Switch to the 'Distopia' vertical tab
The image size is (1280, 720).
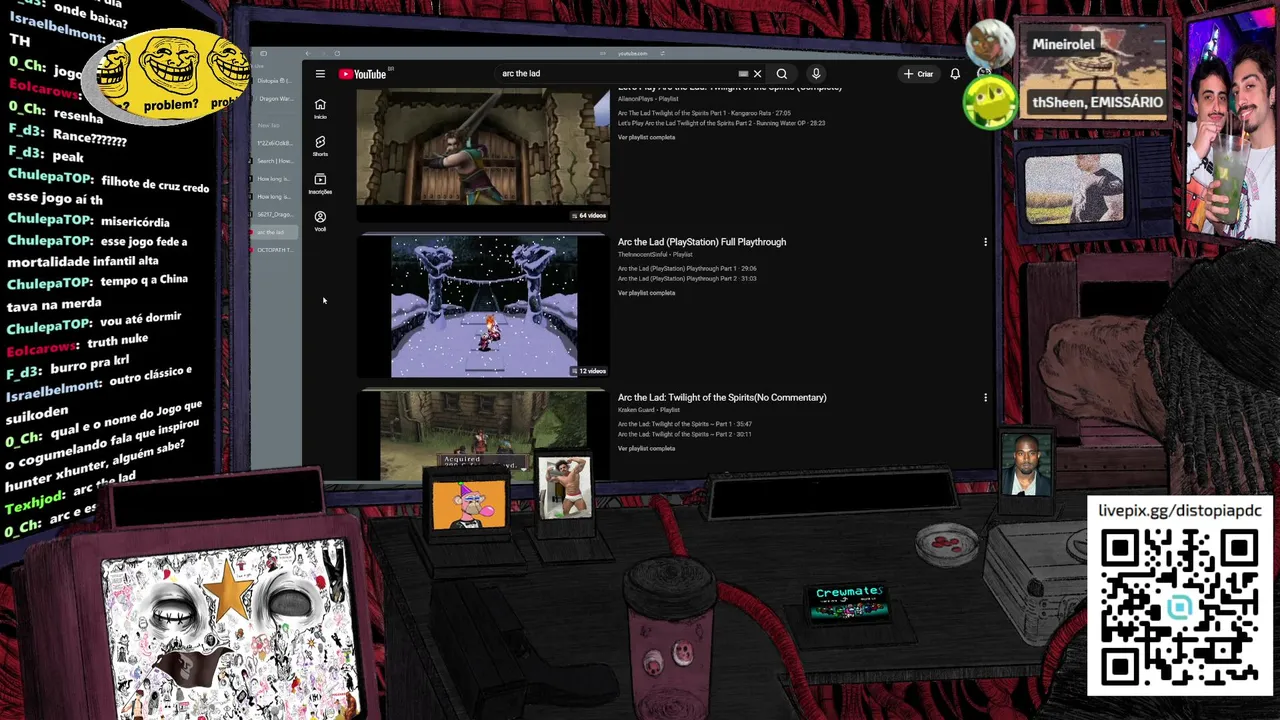click(x=273, y=80)
